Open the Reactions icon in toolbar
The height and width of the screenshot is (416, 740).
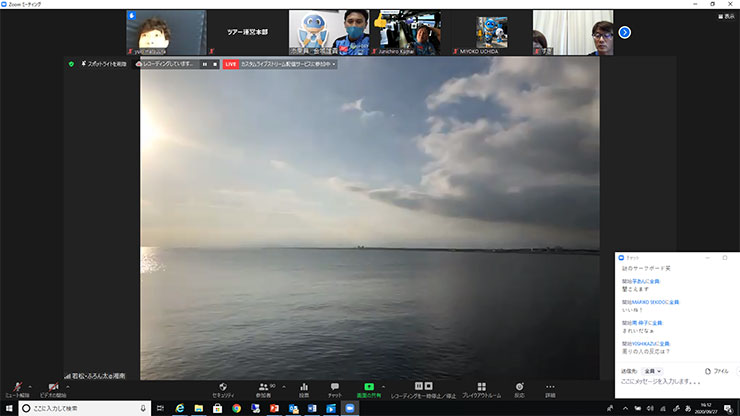tap(519, 387)
